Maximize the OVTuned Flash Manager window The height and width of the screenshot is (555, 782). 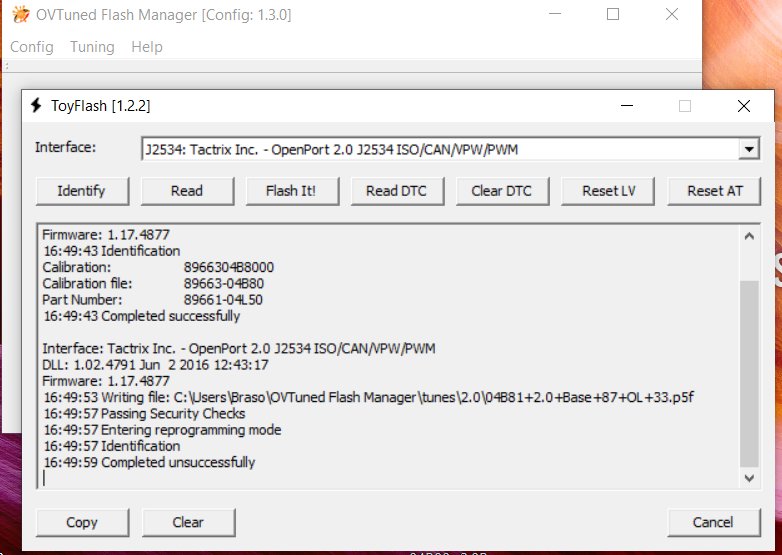click(x=613, y=14)
